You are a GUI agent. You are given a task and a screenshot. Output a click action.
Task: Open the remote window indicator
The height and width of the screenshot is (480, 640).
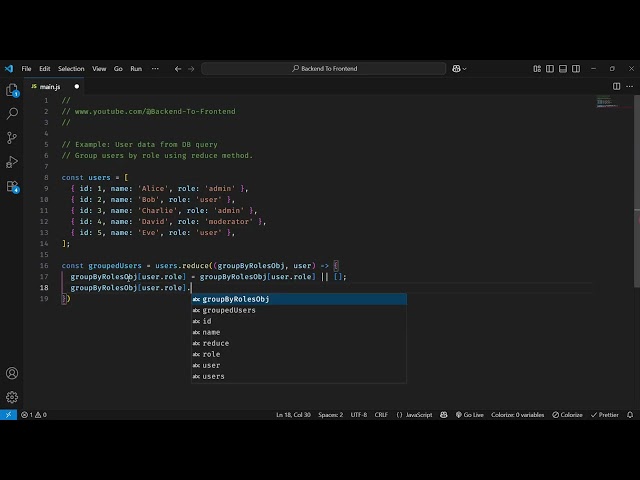8,415
